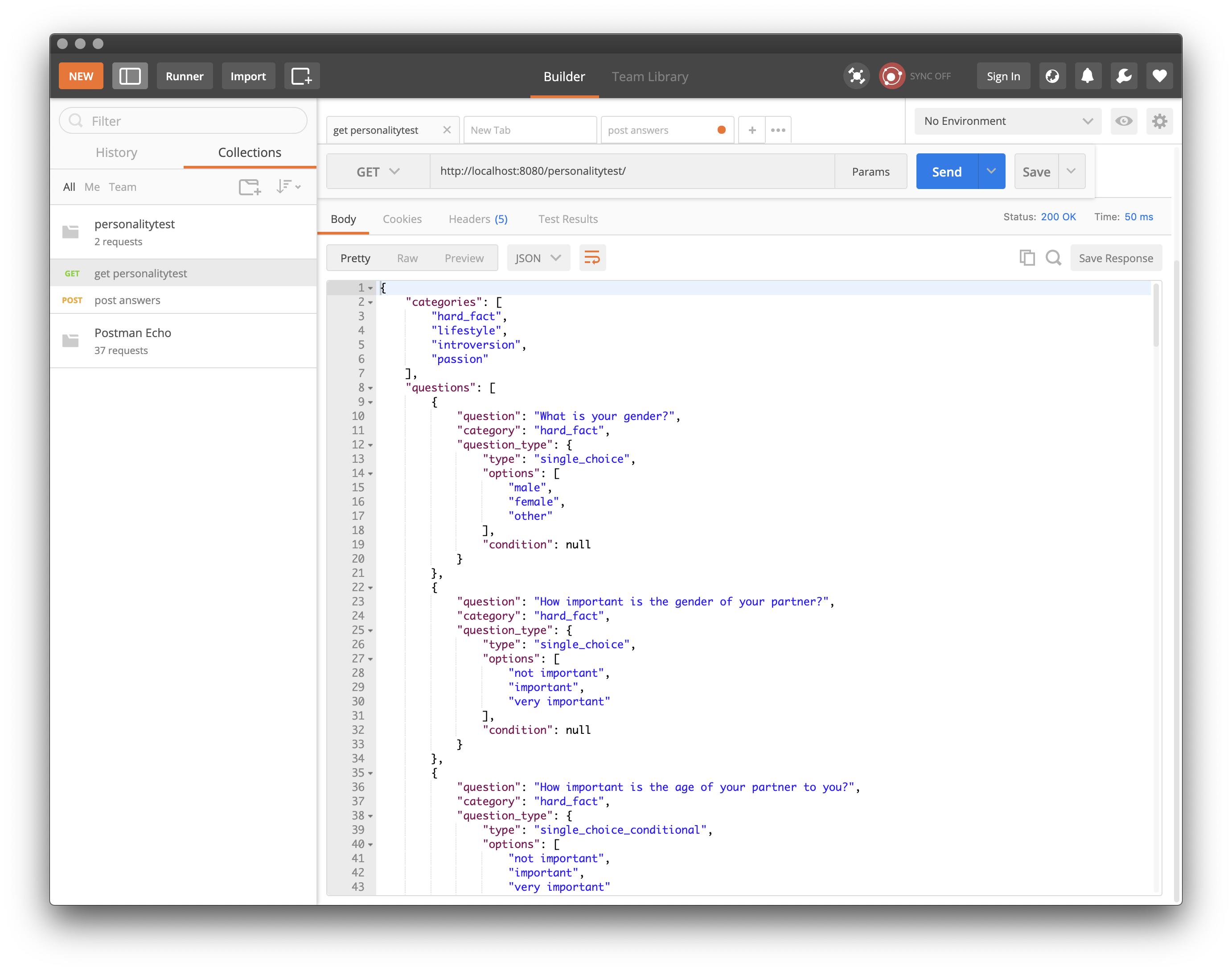
Task: Open the browser globe icon
Action: (1052, 76)
